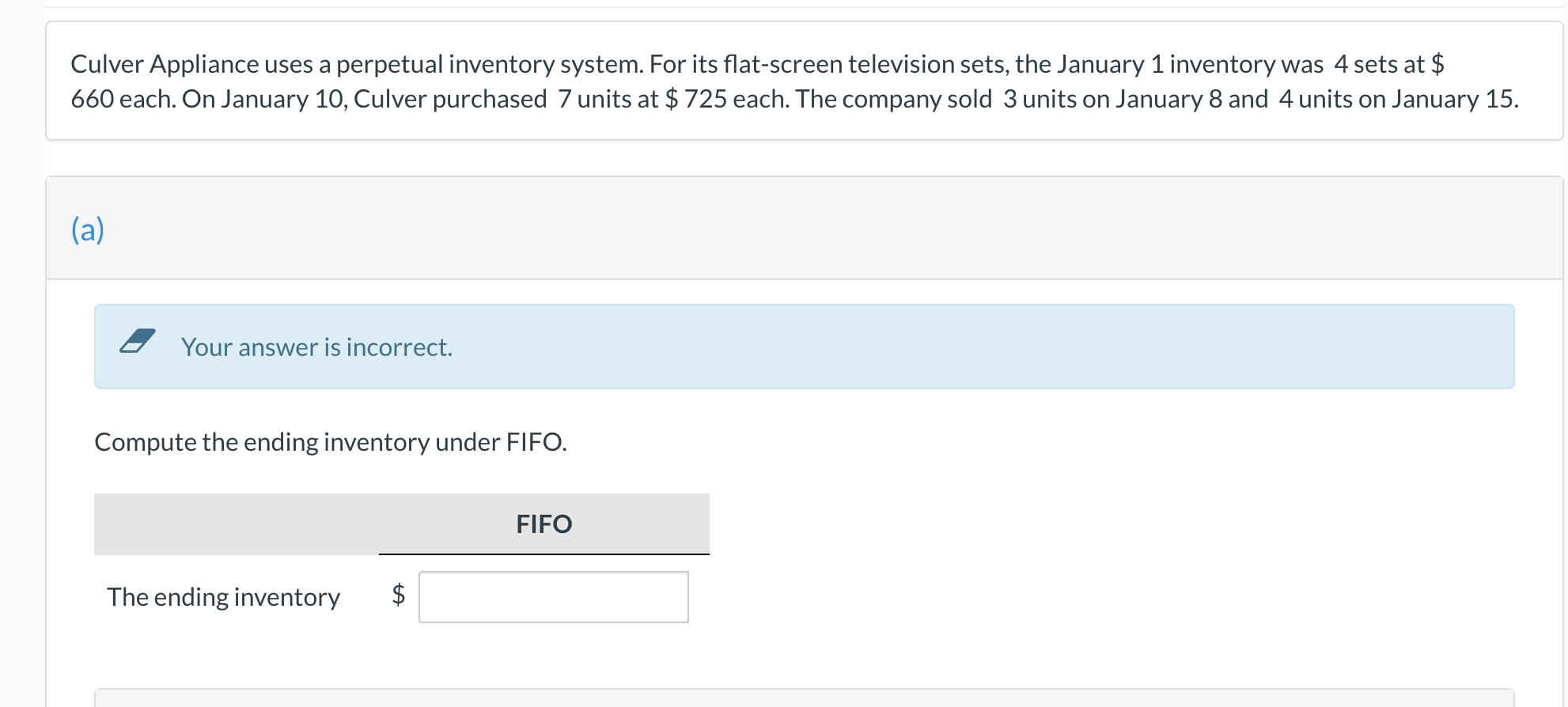Click '4 sets at $' text

(x=1388, y=64)
